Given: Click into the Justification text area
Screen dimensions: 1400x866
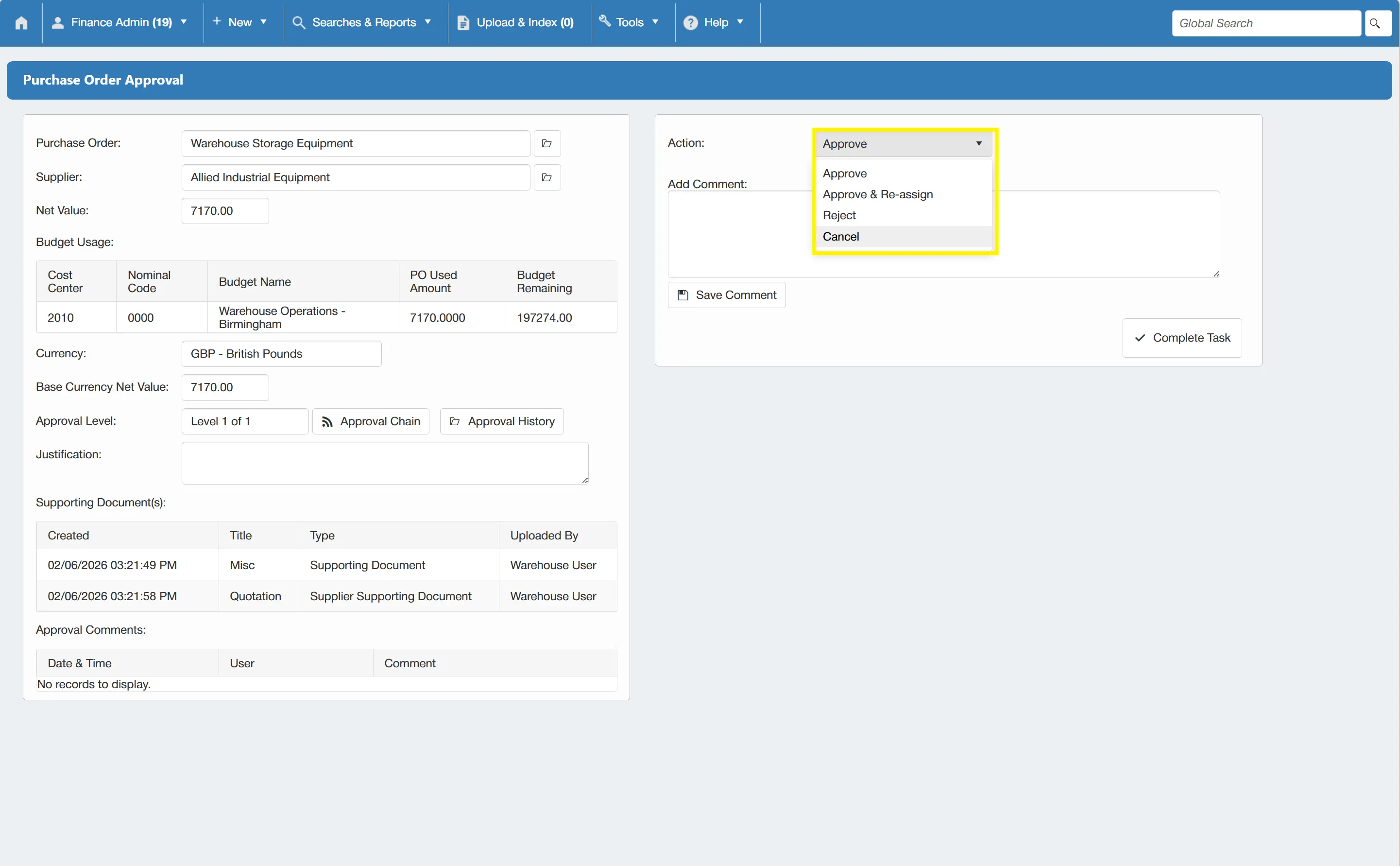Looking at the screenshot, I should click(x=385, y=463).
